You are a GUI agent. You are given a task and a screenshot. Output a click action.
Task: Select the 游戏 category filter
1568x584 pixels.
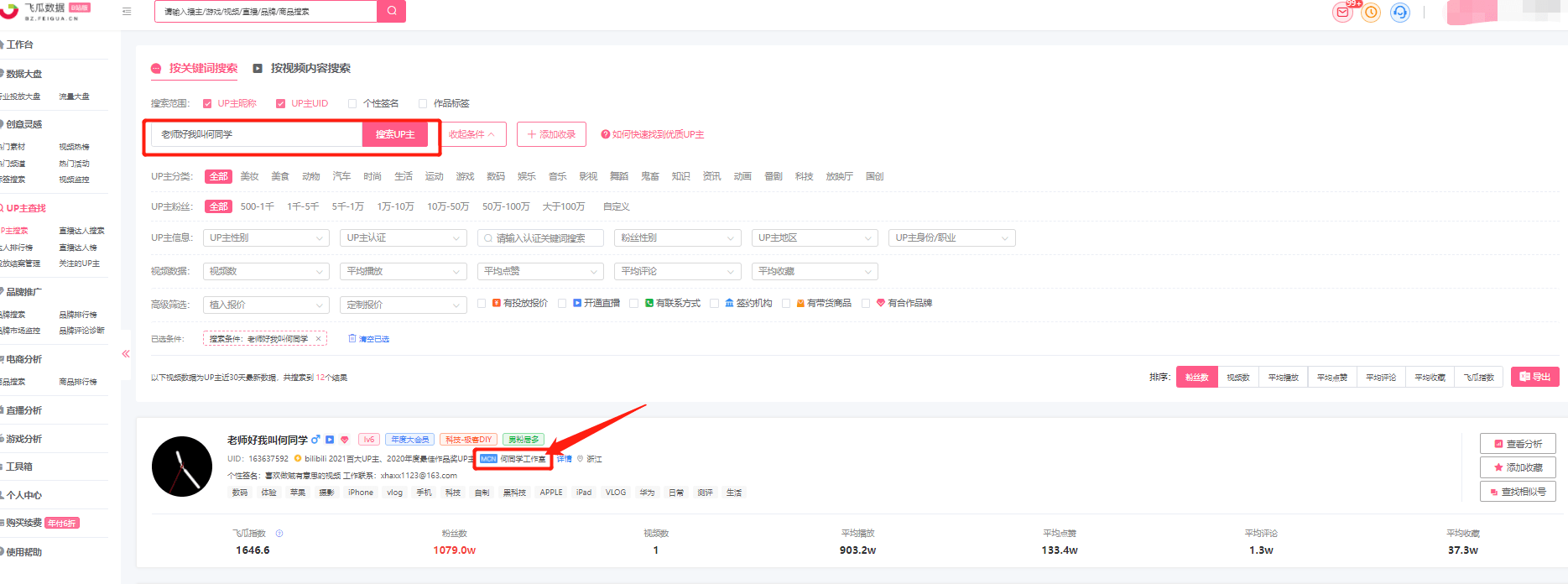[465, 176]
